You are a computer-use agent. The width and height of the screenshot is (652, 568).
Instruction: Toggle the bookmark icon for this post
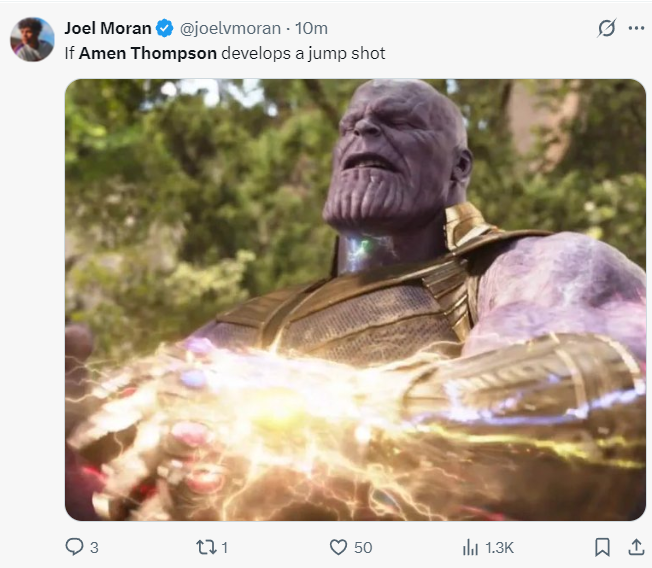[602, 547]
